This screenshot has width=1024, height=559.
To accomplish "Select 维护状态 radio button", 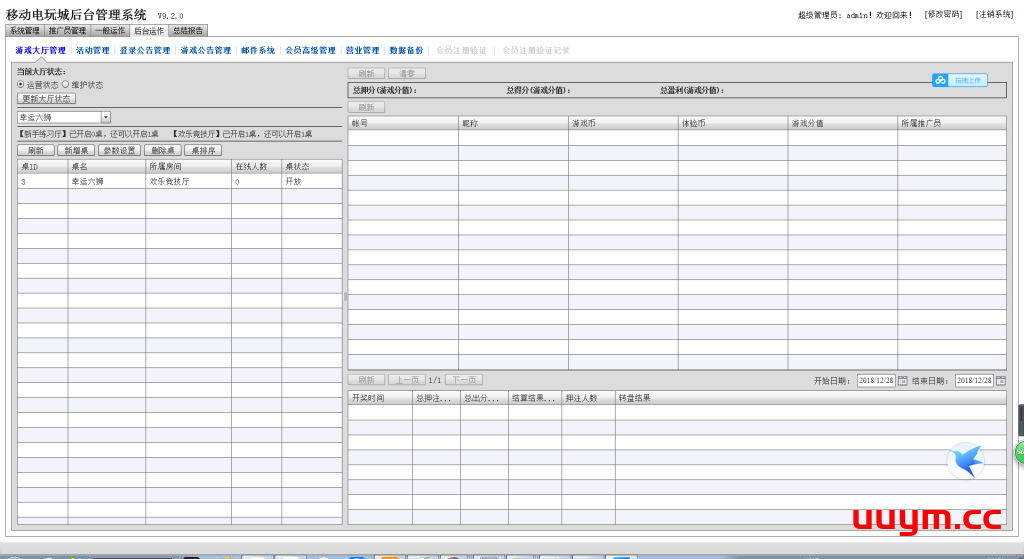I will (66, 85).
